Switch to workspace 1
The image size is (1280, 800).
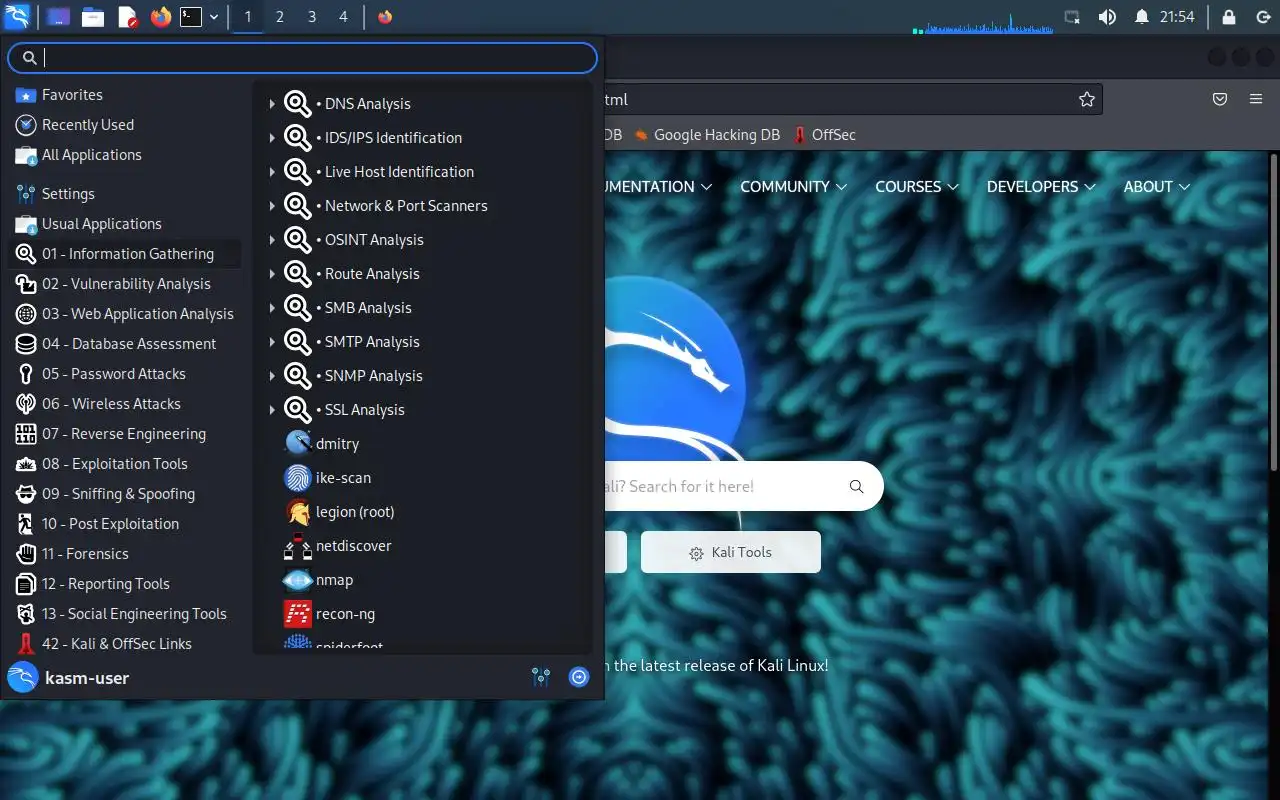point(248,17)
